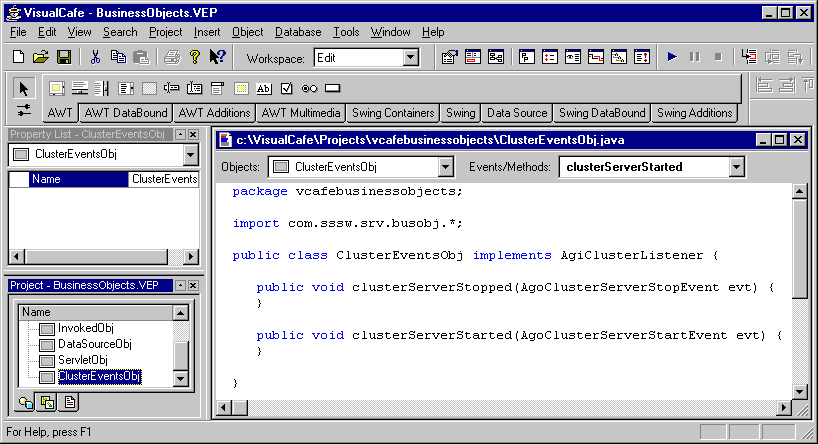Screen dimensions: 818x444
Task: Select InvokedObj in project tree
Action: [x=86, y=328]
